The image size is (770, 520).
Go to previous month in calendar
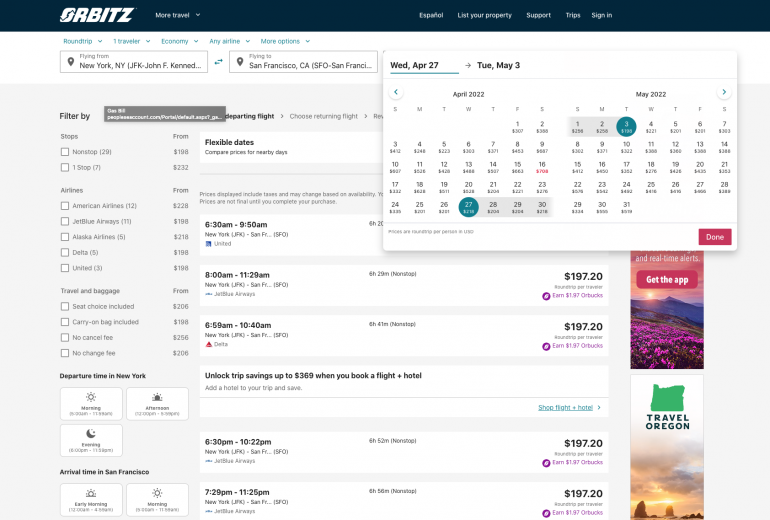point(395,92)
